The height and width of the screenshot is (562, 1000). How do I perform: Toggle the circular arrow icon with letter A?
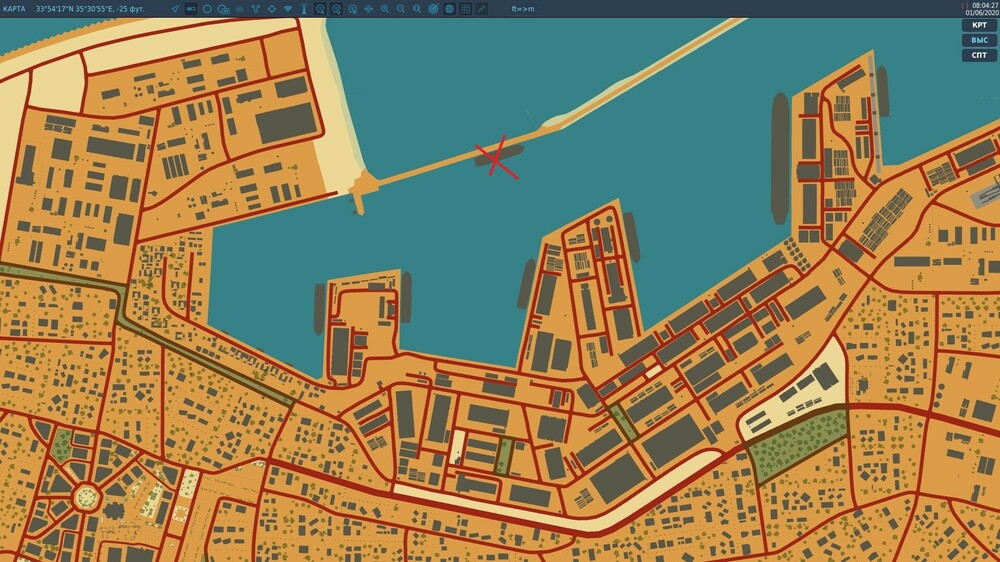click(320, 9)
